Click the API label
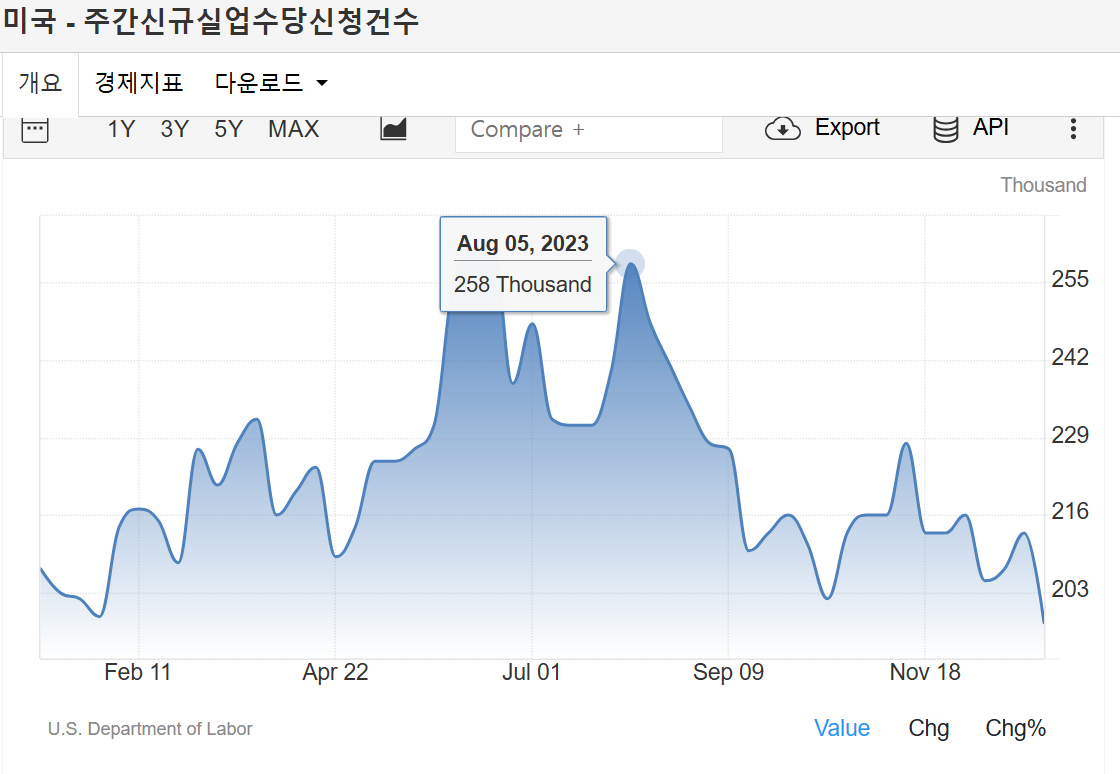The image size is (1120, 774). pos(991,127)
